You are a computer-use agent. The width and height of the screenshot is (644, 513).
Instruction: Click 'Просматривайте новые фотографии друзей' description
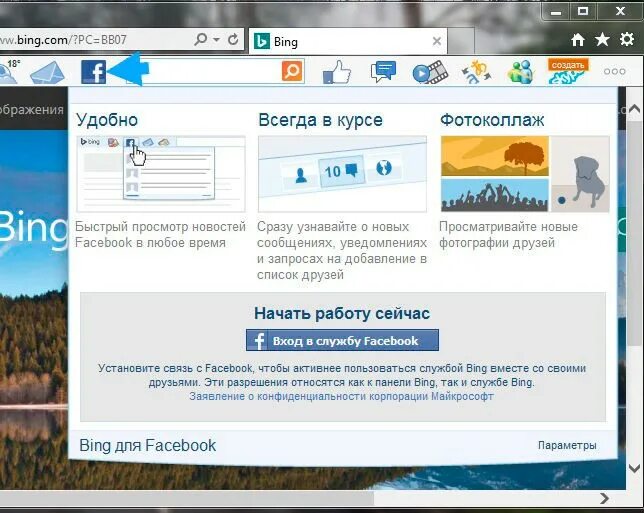tap(508, 235)
